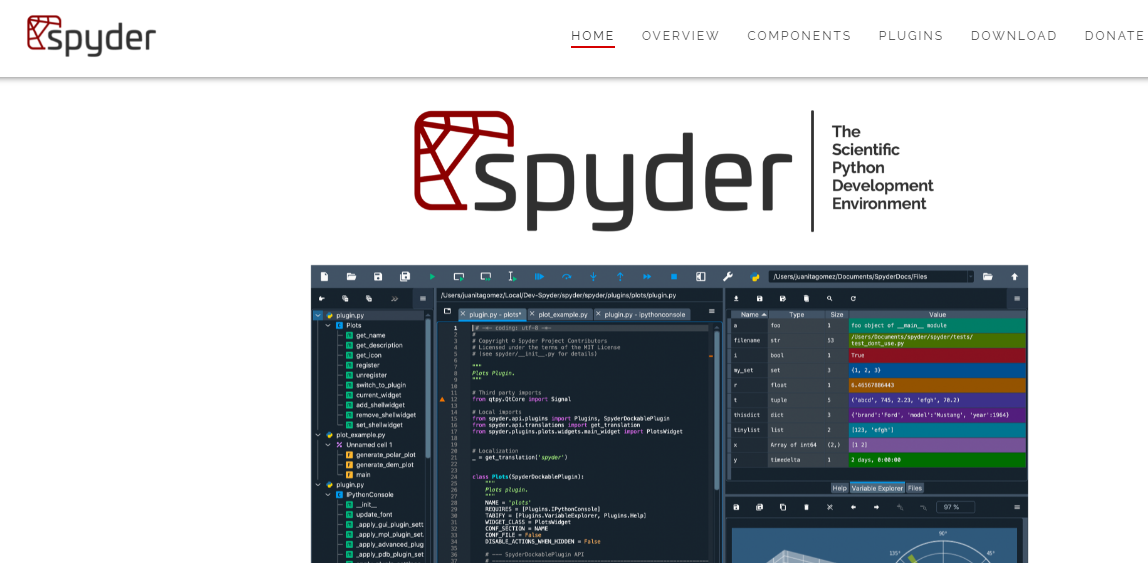Select switch_to_plugin in the outline tree
The height and width of the screenshot is (563, 1148).
(381, 385)
